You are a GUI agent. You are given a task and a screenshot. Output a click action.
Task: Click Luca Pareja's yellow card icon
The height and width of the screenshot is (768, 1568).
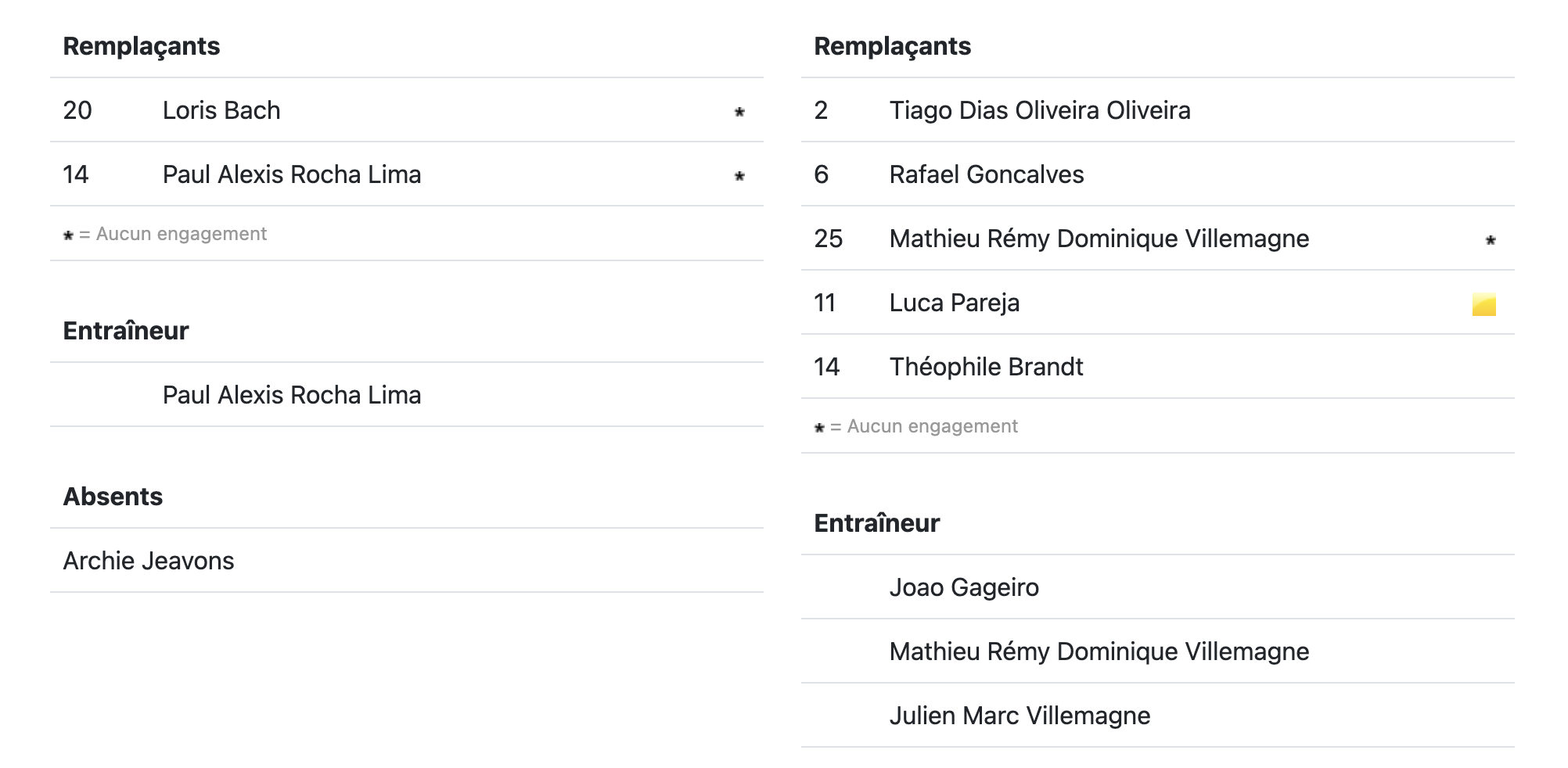(1483, 304)
